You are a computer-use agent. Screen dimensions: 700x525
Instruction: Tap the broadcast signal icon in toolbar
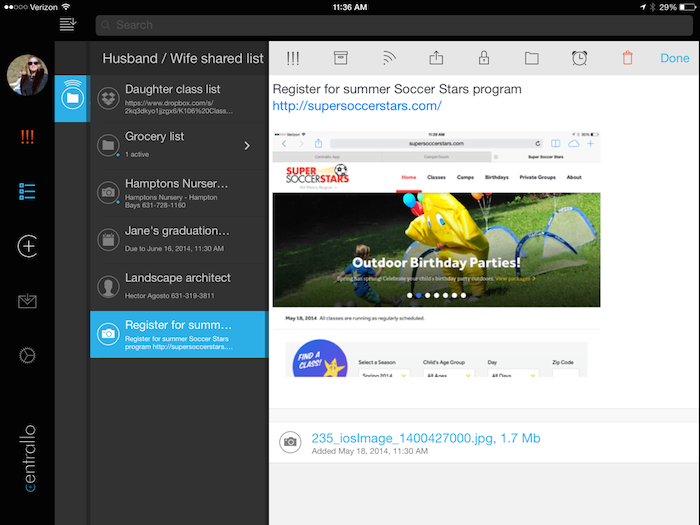(x=388, y=59)
